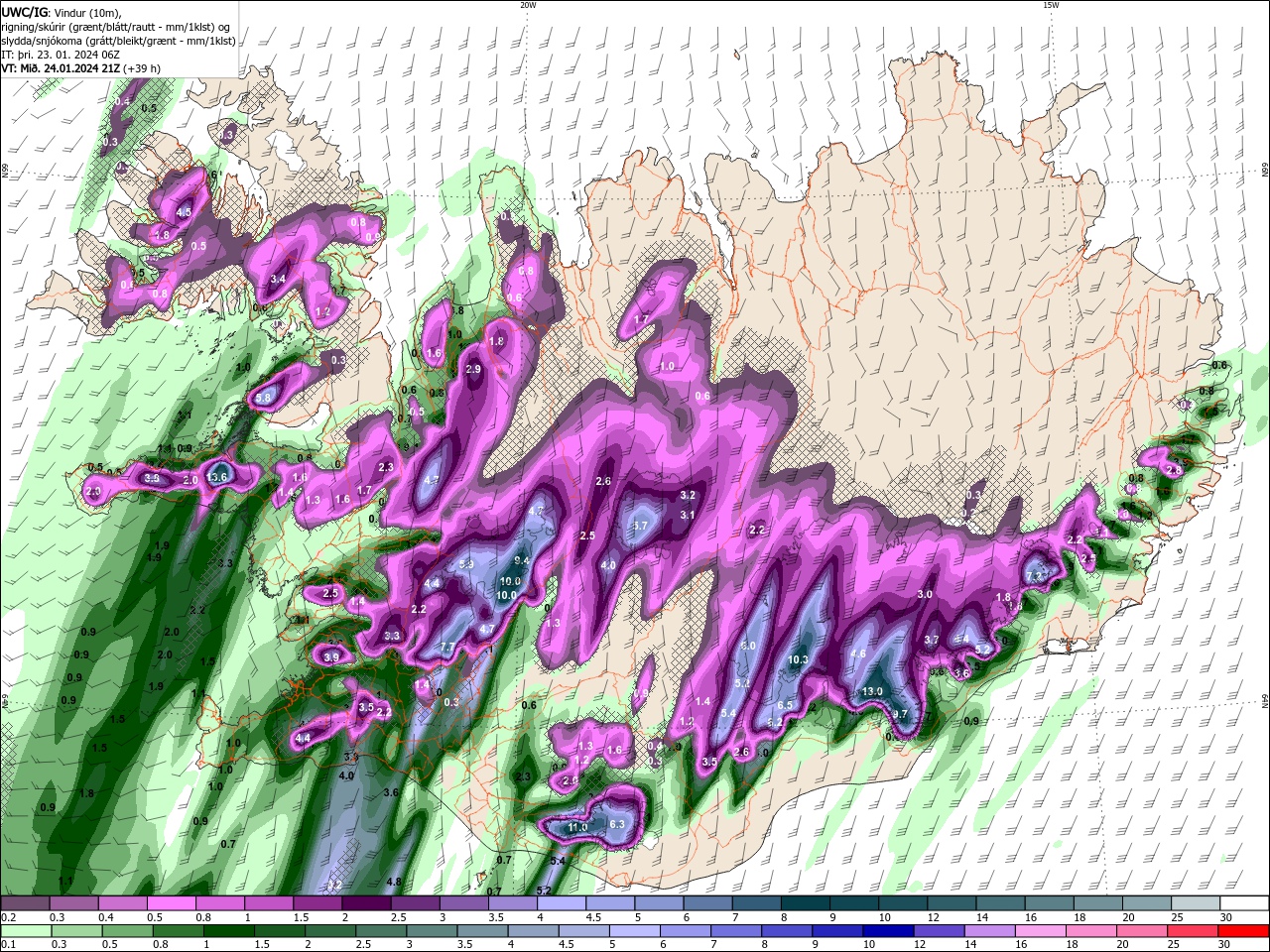The width and height of the screenshot is (1270, 952).
Task: Click the 13.0 precipitation value on the map
Action: click(x=872, y=691)
